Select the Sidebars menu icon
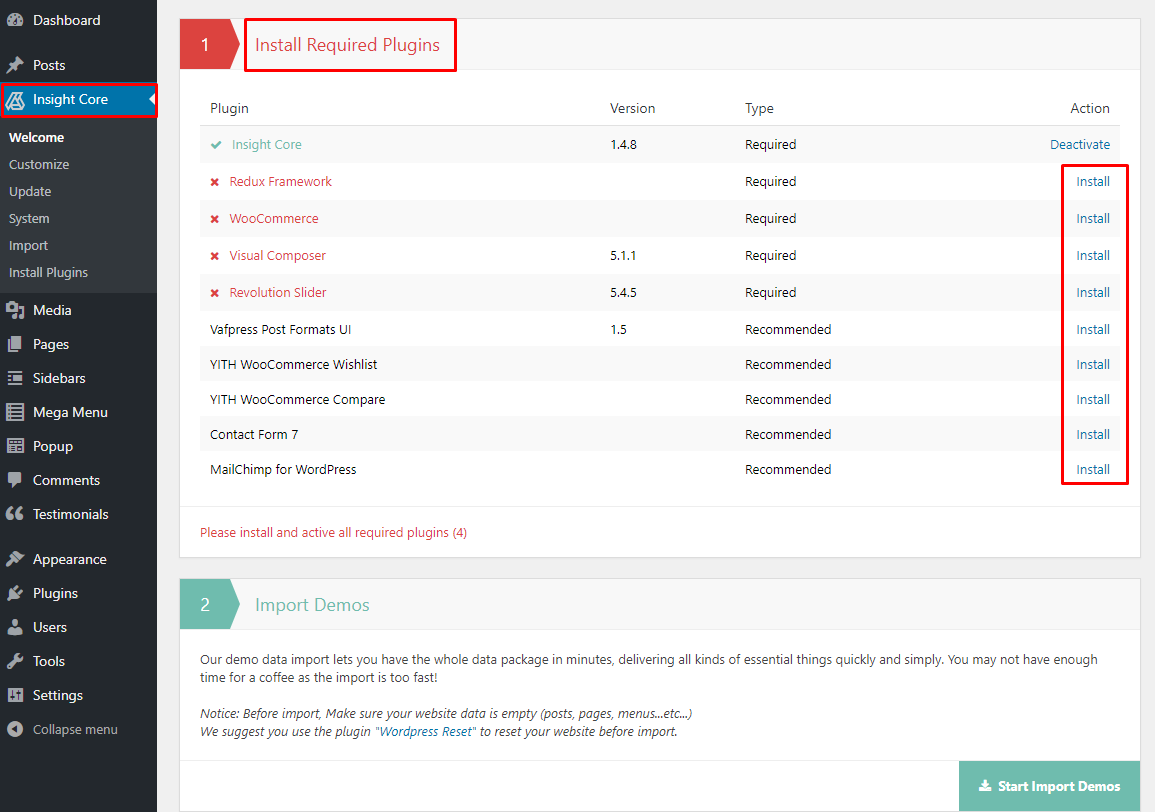Screen dimensions: 1155x812 coord(18,378)
